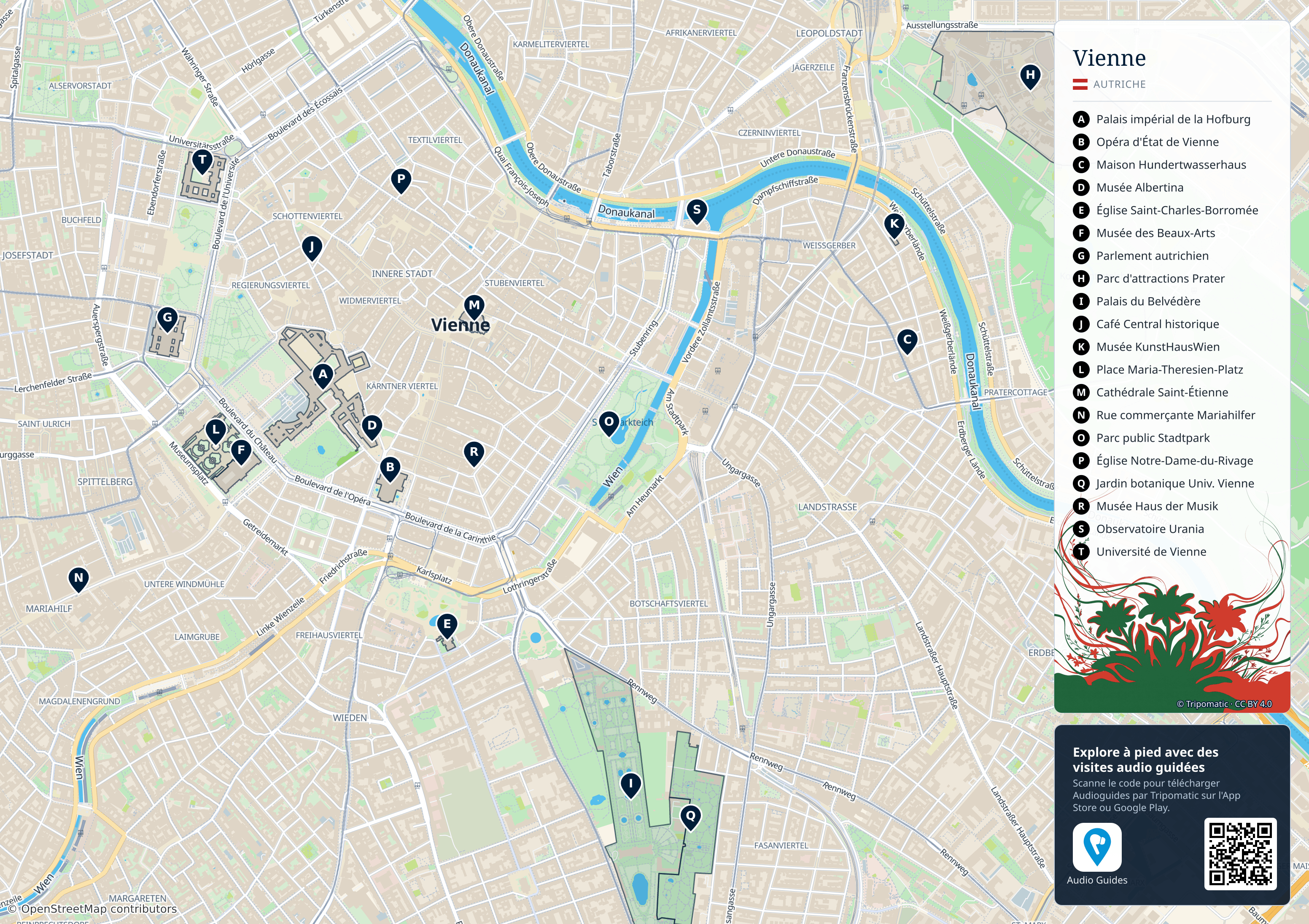Click the BOTSCHAFTSVIERTEL district label
The height and width of the screenshot is (924, 1309).
point(668,604)
